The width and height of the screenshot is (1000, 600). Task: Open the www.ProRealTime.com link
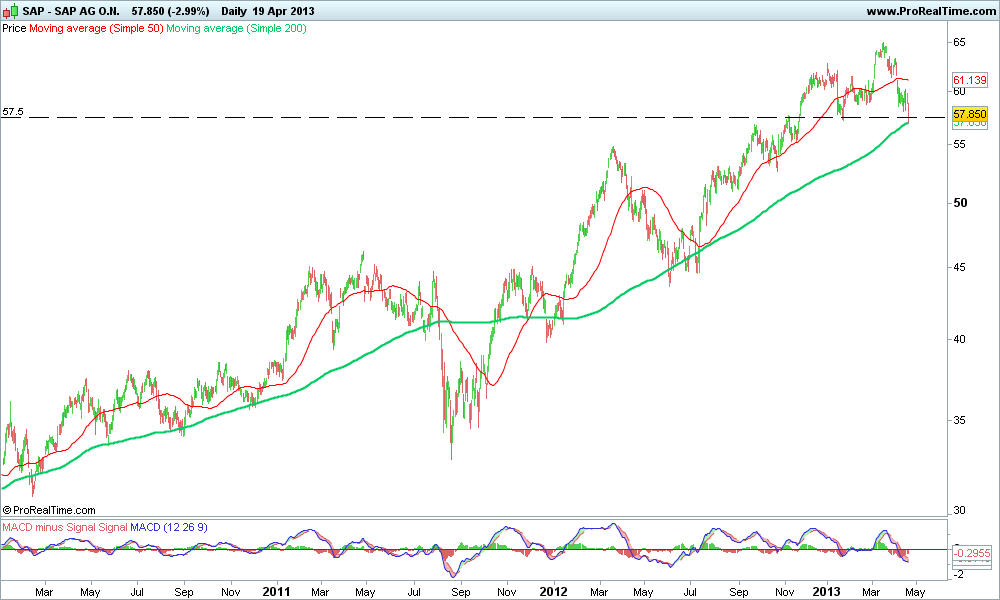pos(931,11)
